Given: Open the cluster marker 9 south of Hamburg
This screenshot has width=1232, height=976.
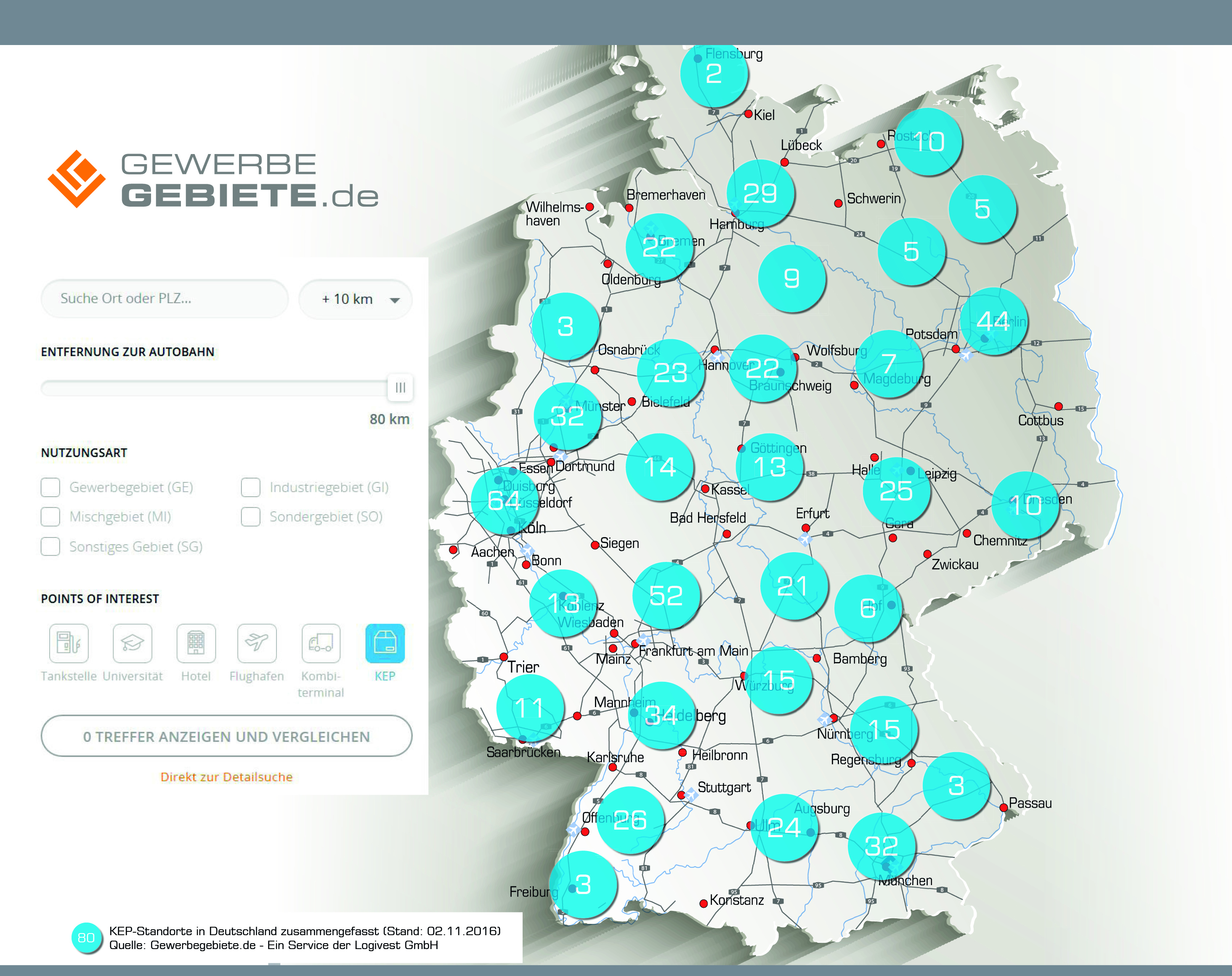Looking at the screenshot, I should pyautogui.click(x=791, y=278).
